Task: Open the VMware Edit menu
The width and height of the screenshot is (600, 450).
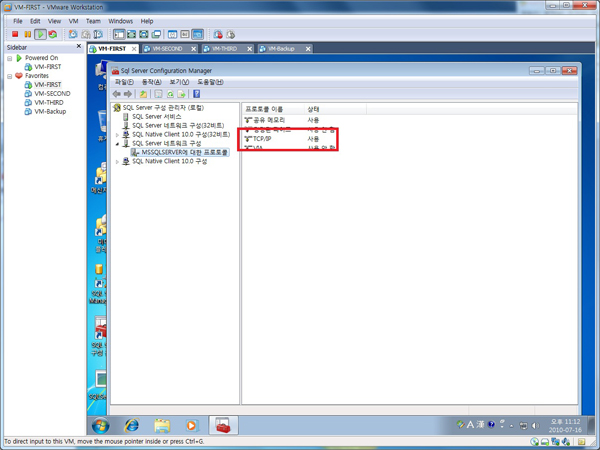Action: coord(35,21)
